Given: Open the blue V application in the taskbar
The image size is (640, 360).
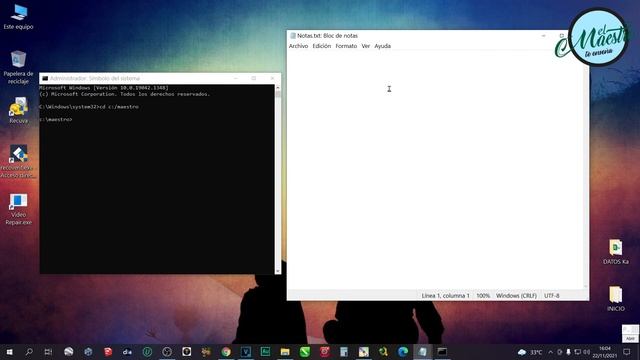Looking at the screenshot, I should (x=246, y=352).
